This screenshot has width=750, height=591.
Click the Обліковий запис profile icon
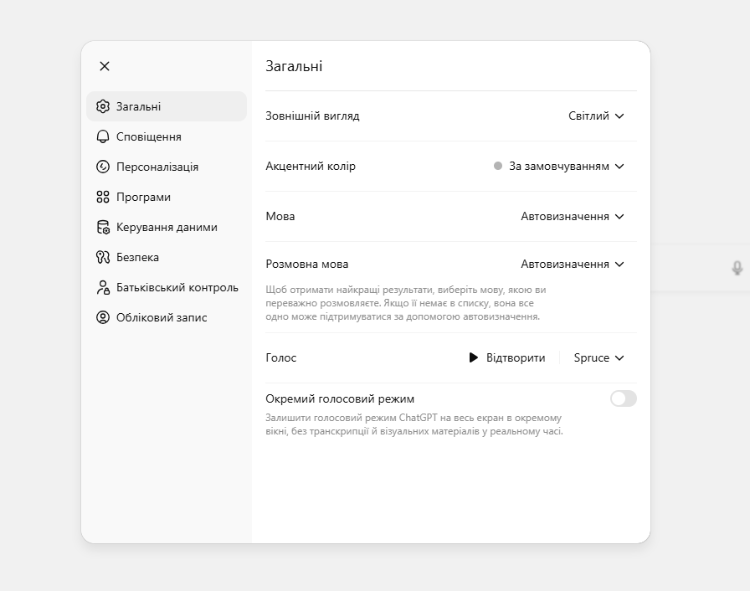102,318
